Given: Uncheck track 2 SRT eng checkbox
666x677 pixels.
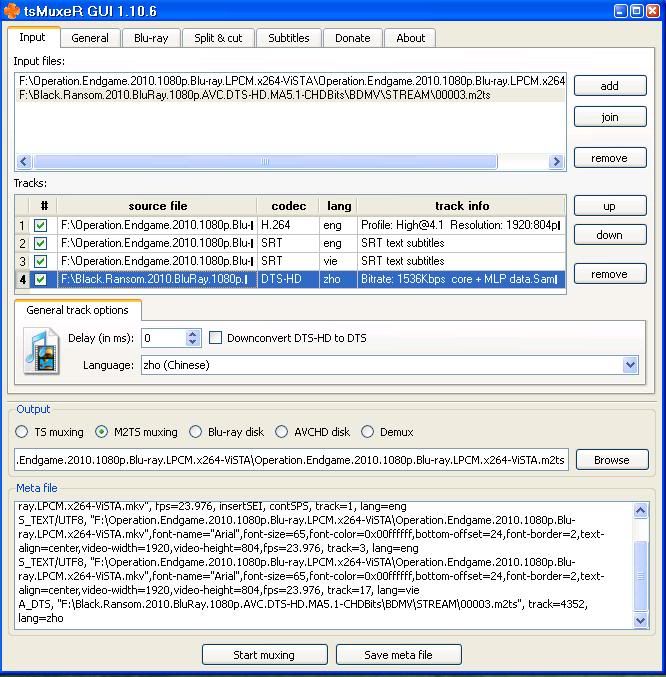Looking at the screenshot, I should [41, 243].
